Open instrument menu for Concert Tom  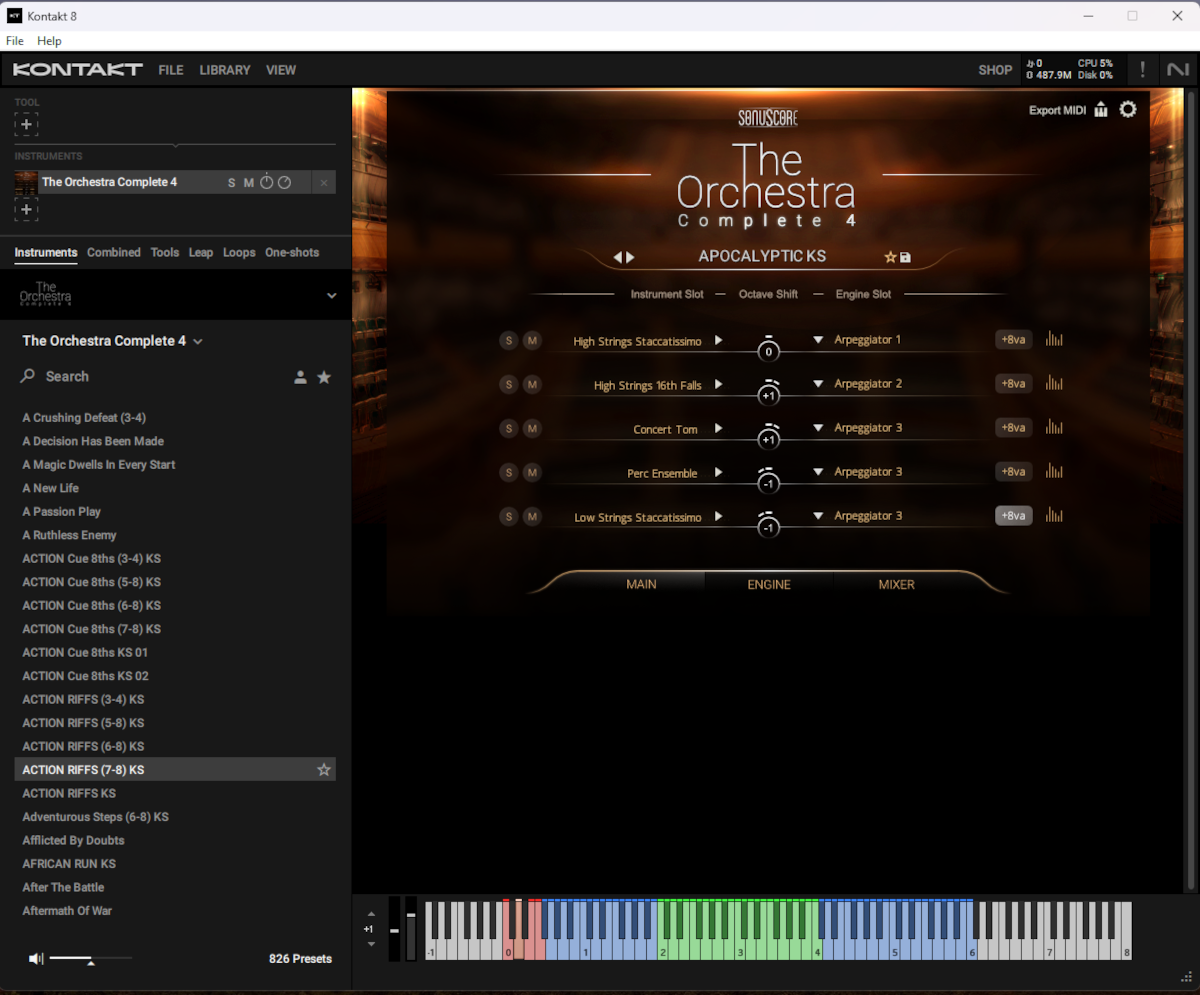point(718,429)
